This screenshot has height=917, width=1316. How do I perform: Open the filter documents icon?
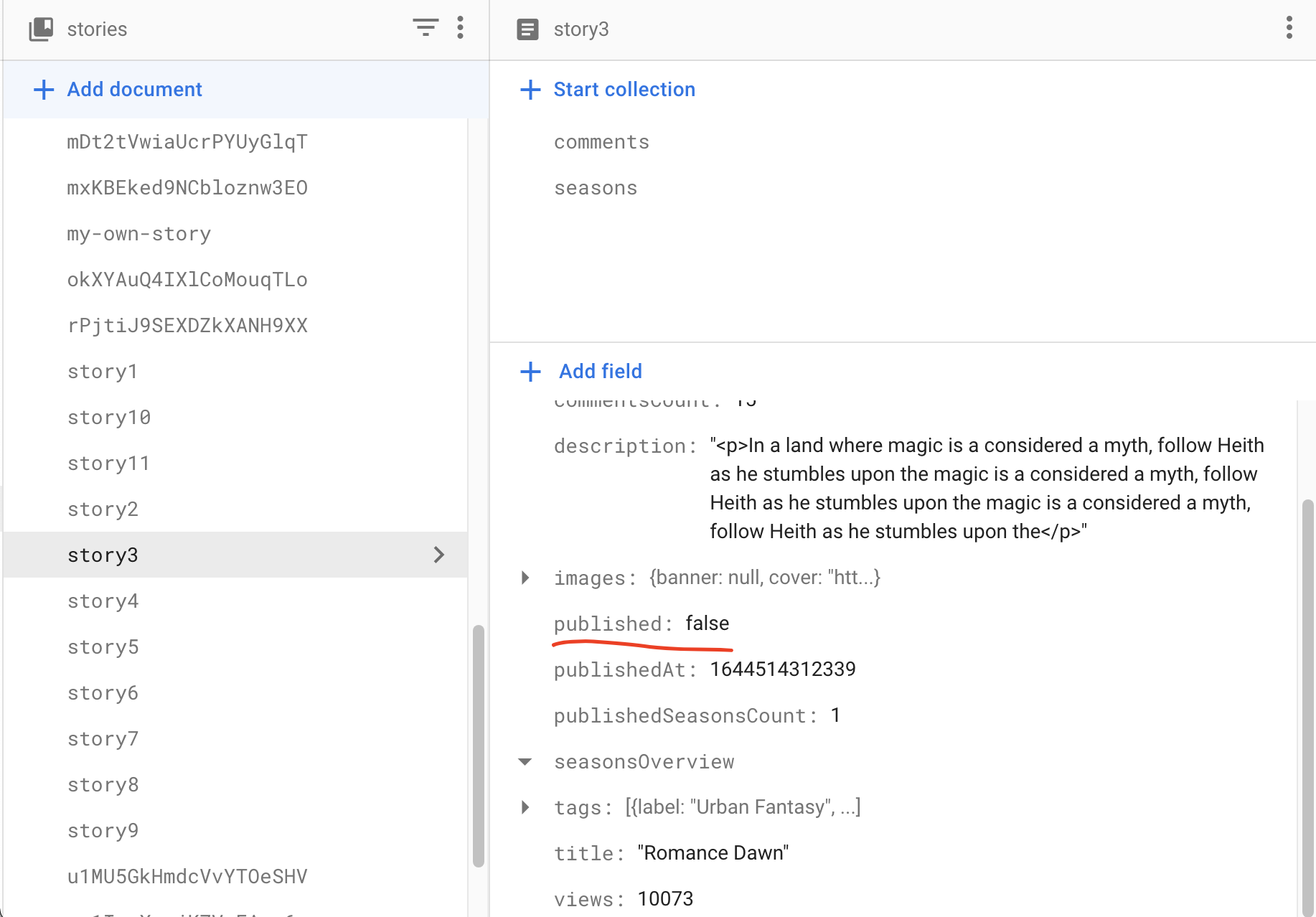[426, 29]
